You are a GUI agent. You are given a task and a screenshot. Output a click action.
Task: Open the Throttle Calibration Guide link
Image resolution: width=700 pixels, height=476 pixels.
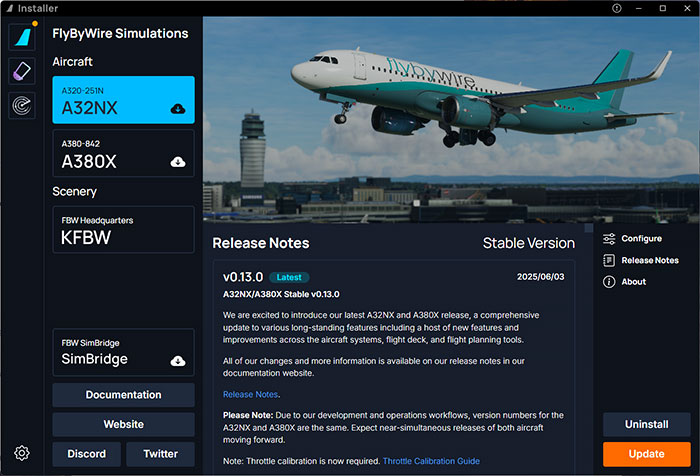tap(431, 461)
